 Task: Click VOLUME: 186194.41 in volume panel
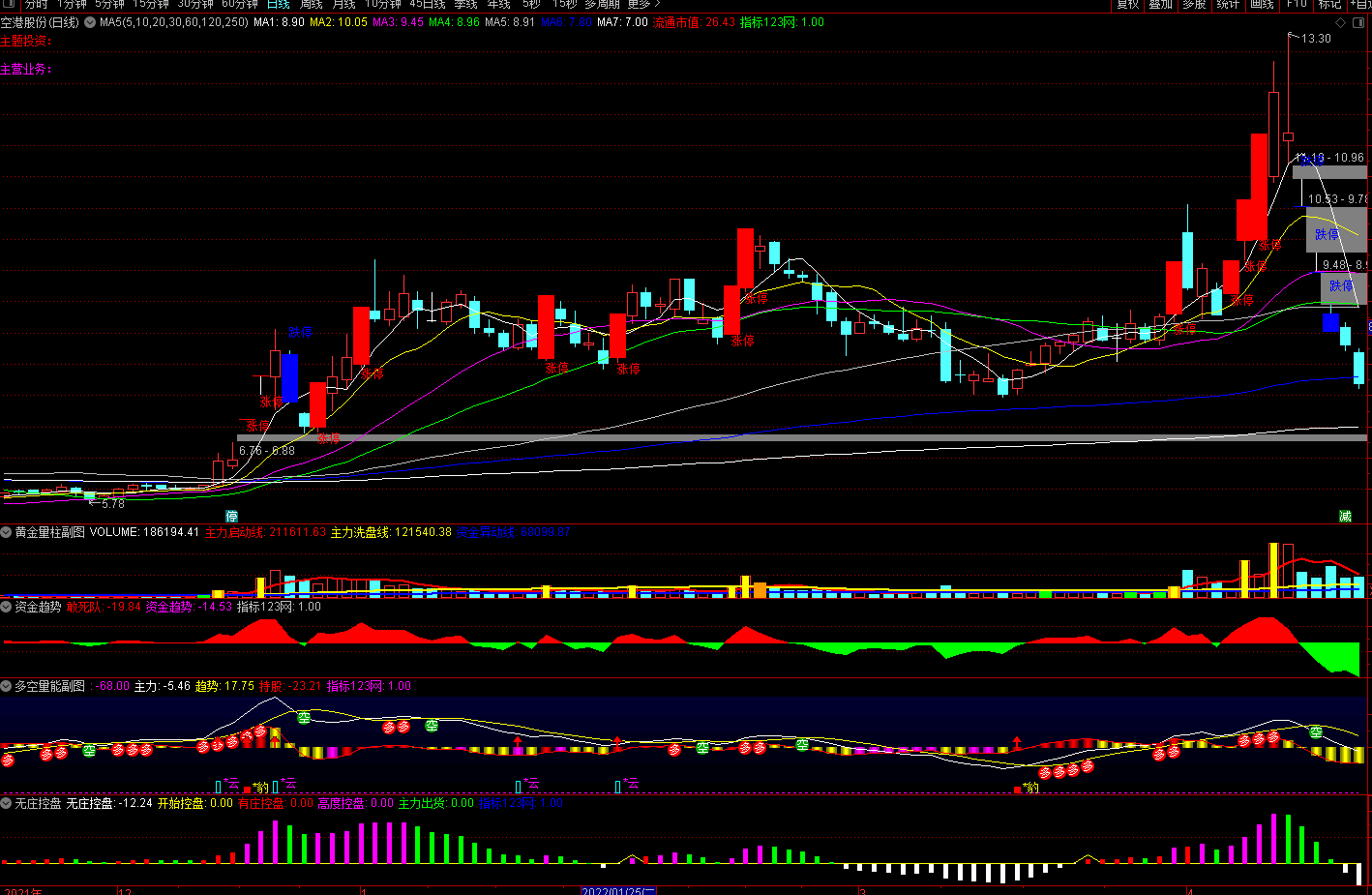point(144,532)
